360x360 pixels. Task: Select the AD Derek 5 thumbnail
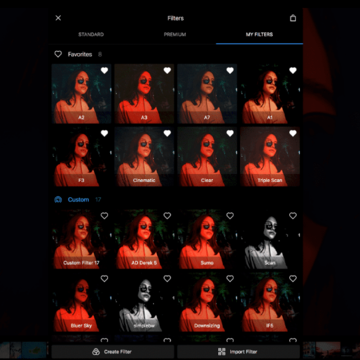coord(144,239)
